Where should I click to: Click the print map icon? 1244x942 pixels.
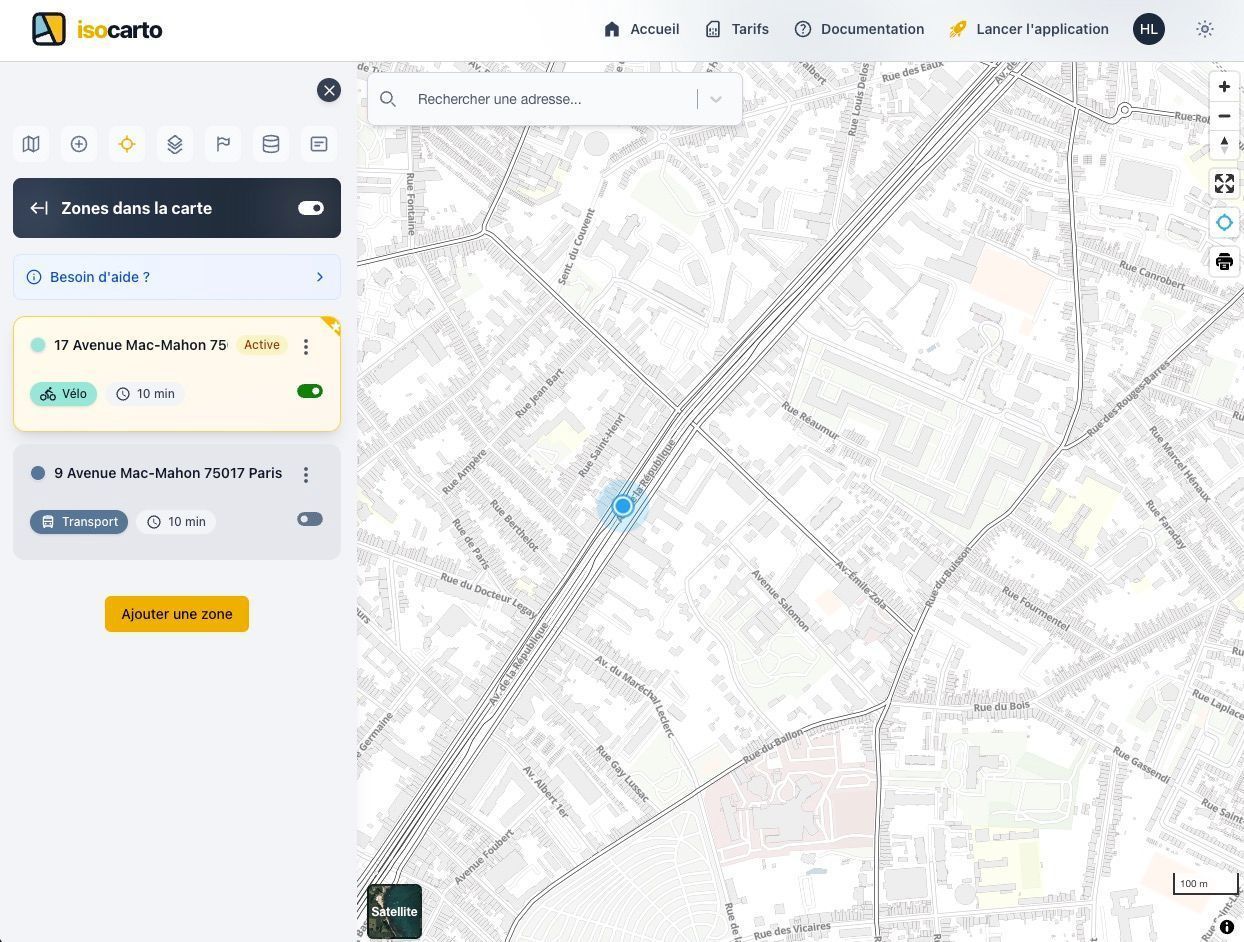point(1224,262)
